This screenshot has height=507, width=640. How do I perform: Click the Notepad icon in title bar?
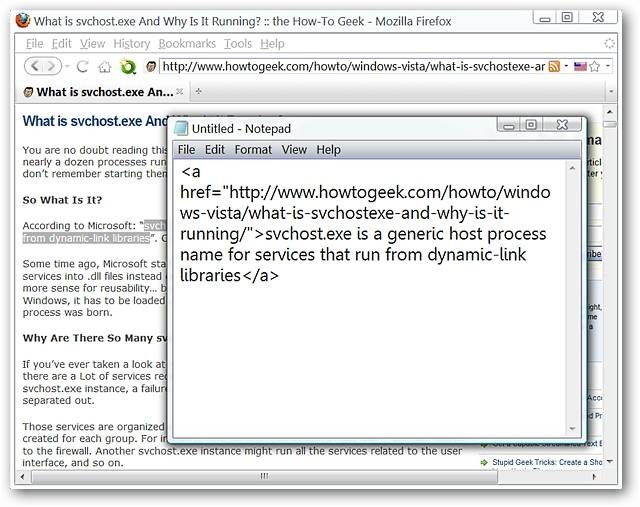(x=181, y=128)
